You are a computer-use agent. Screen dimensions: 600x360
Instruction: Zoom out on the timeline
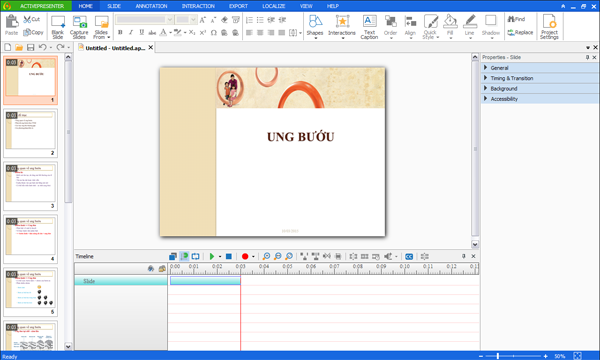[x=278, y=256]
